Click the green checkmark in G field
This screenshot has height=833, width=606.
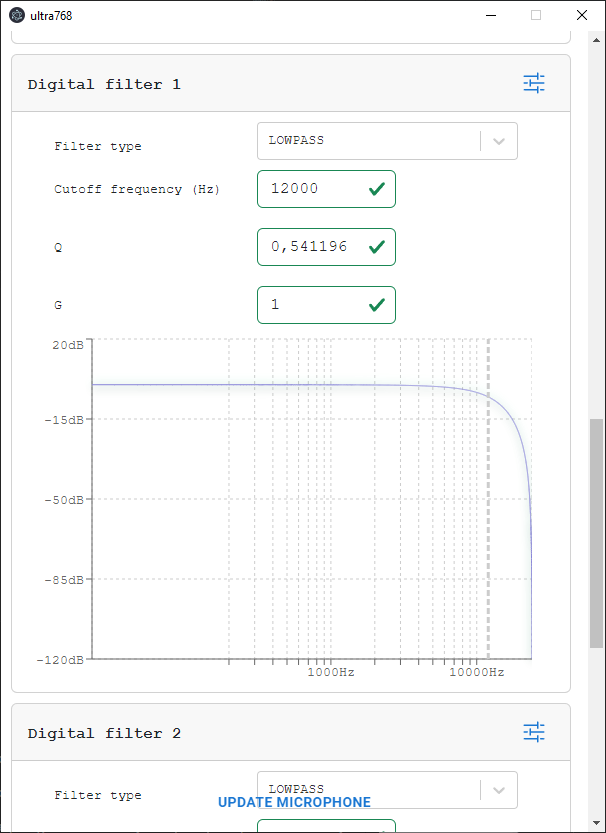pyautogui.click(x=377, y=304)
